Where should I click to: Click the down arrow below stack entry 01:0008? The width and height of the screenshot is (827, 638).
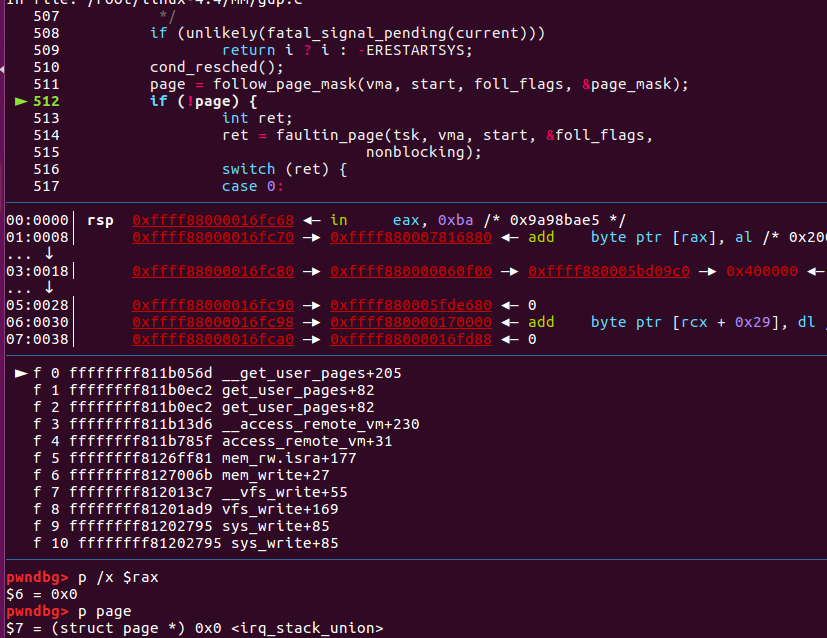pos(47,253)
